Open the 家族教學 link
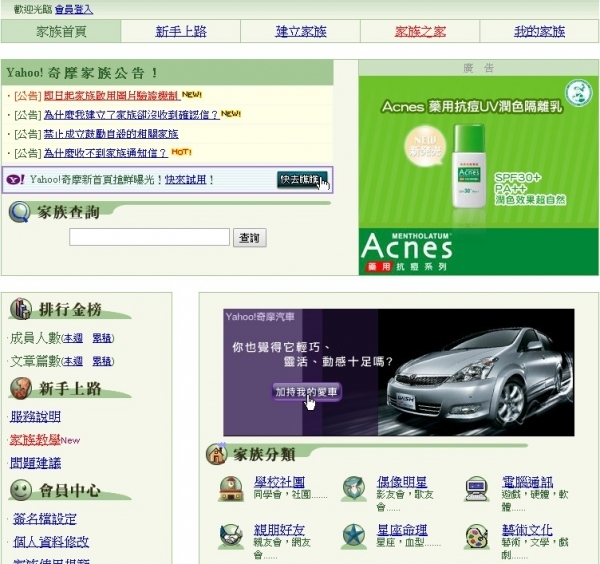 pos(35,440)
